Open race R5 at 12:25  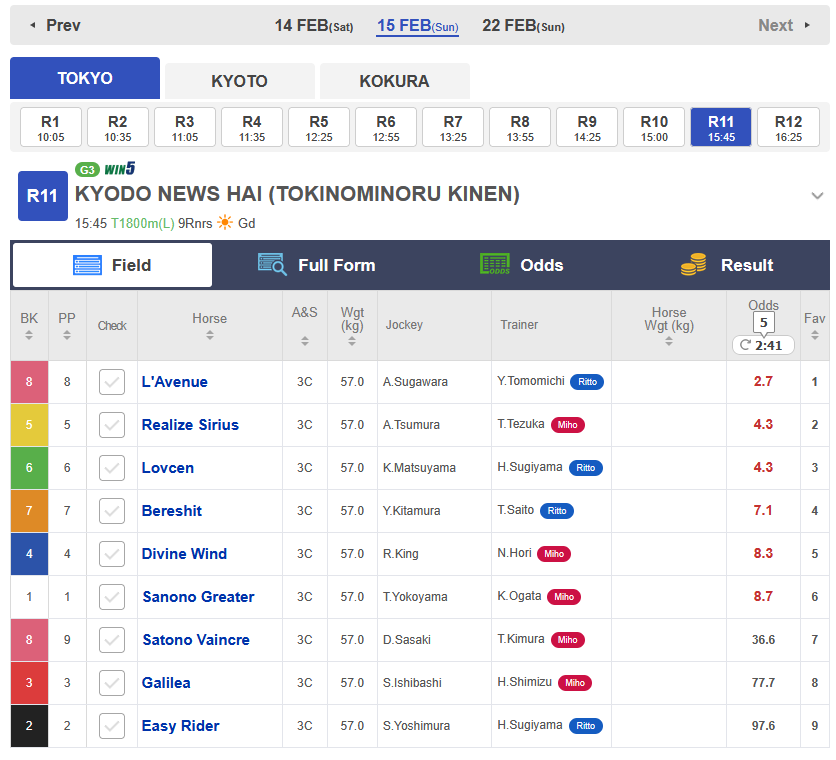click(319, 127)
